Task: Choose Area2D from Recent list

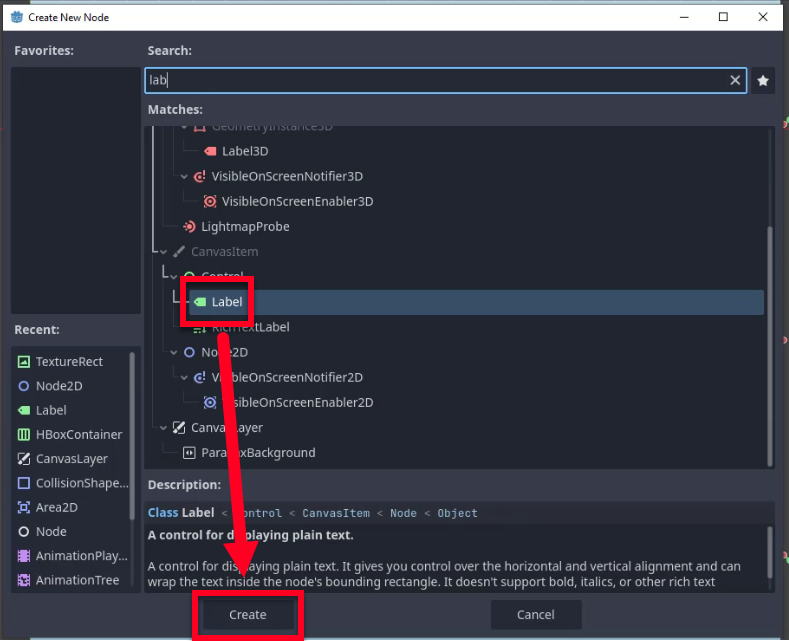Action: coord(56,507)
